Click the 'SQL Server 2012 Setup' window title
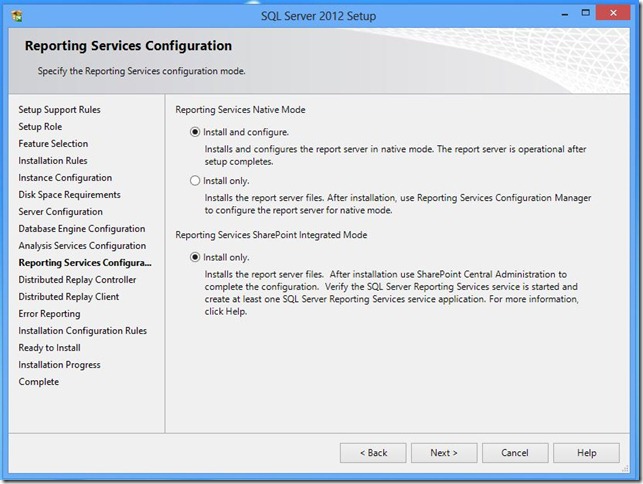 319,16
